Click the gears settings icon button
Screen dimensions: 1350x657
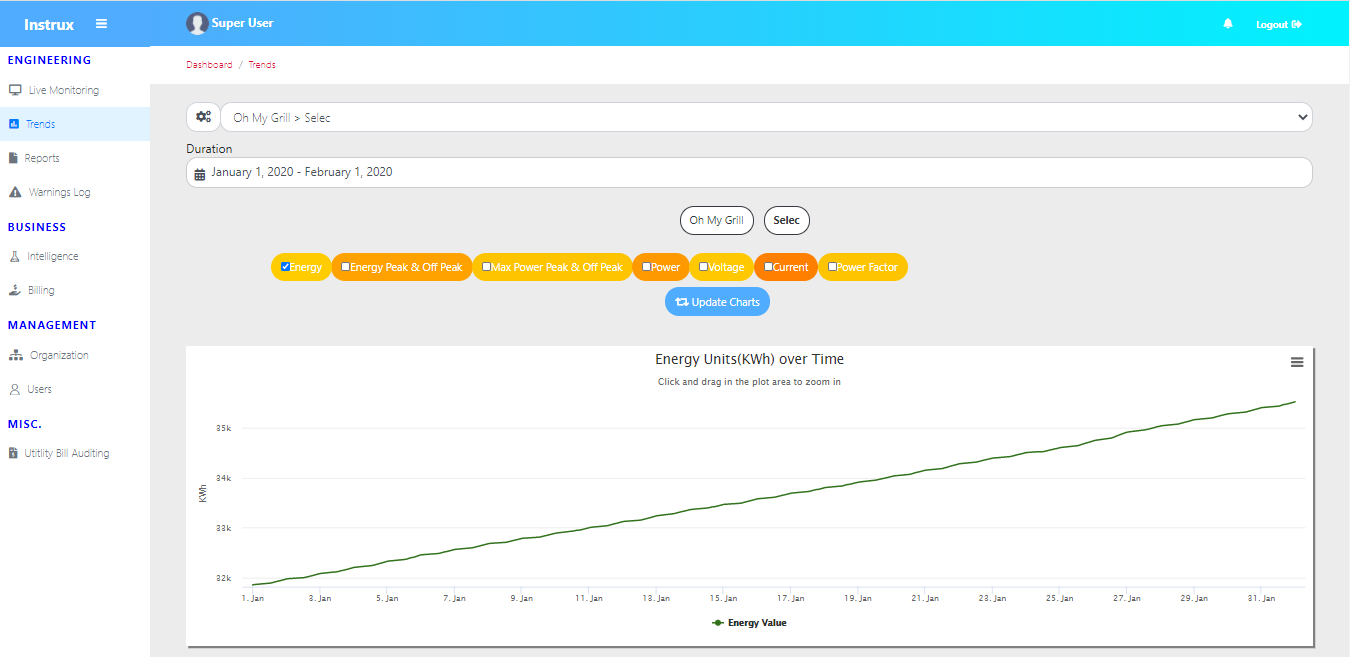pos(203,117)
